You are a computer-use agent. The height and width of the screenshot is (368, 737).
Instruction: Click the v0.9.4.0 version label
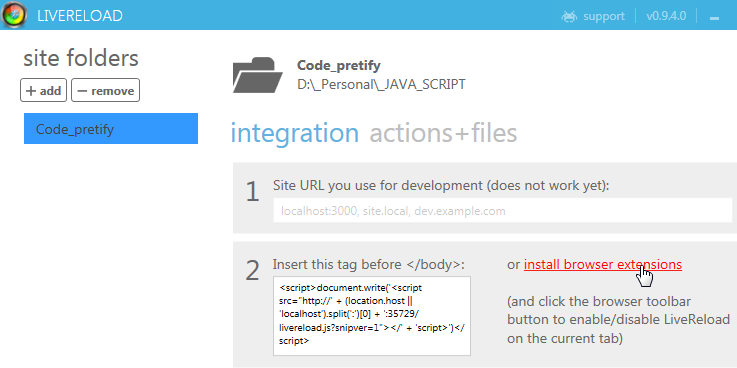coord(666,16)
